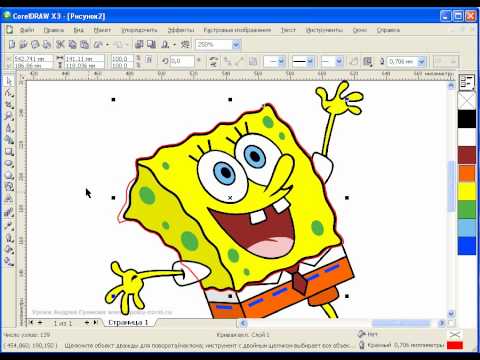Open the Application launcher dropdown arrow

point(175,44)
